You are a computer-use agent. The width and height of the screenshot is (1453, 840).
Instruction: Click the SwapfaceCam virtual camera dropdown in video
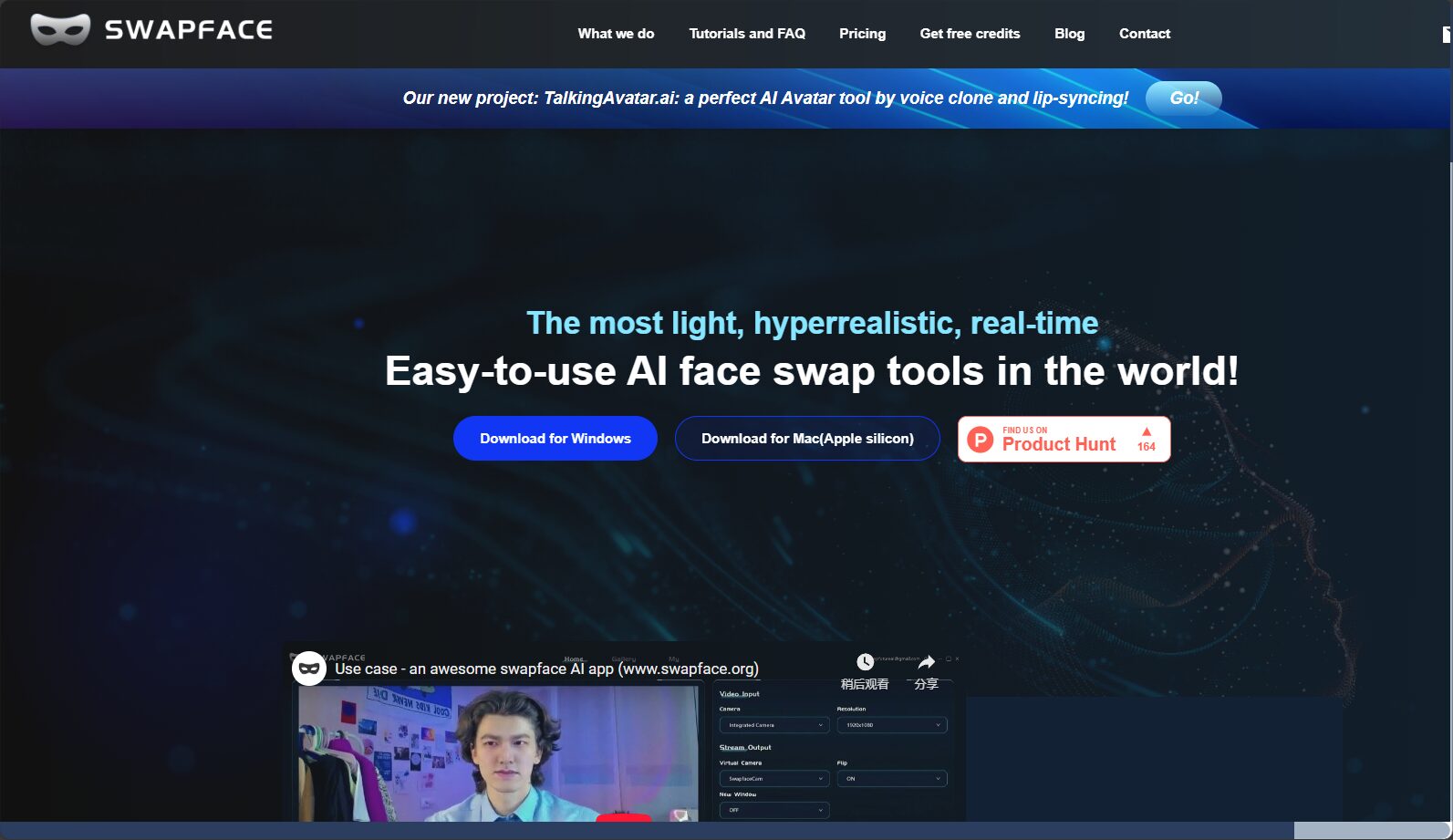pos(774,779)
